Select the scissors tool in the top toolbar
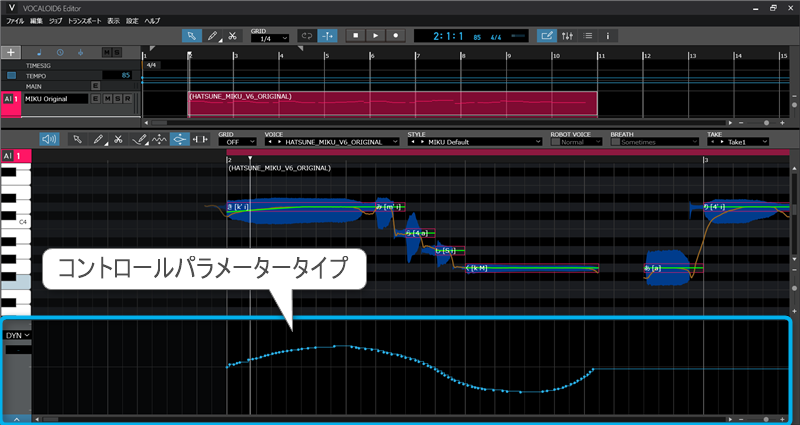 [232, 36]
